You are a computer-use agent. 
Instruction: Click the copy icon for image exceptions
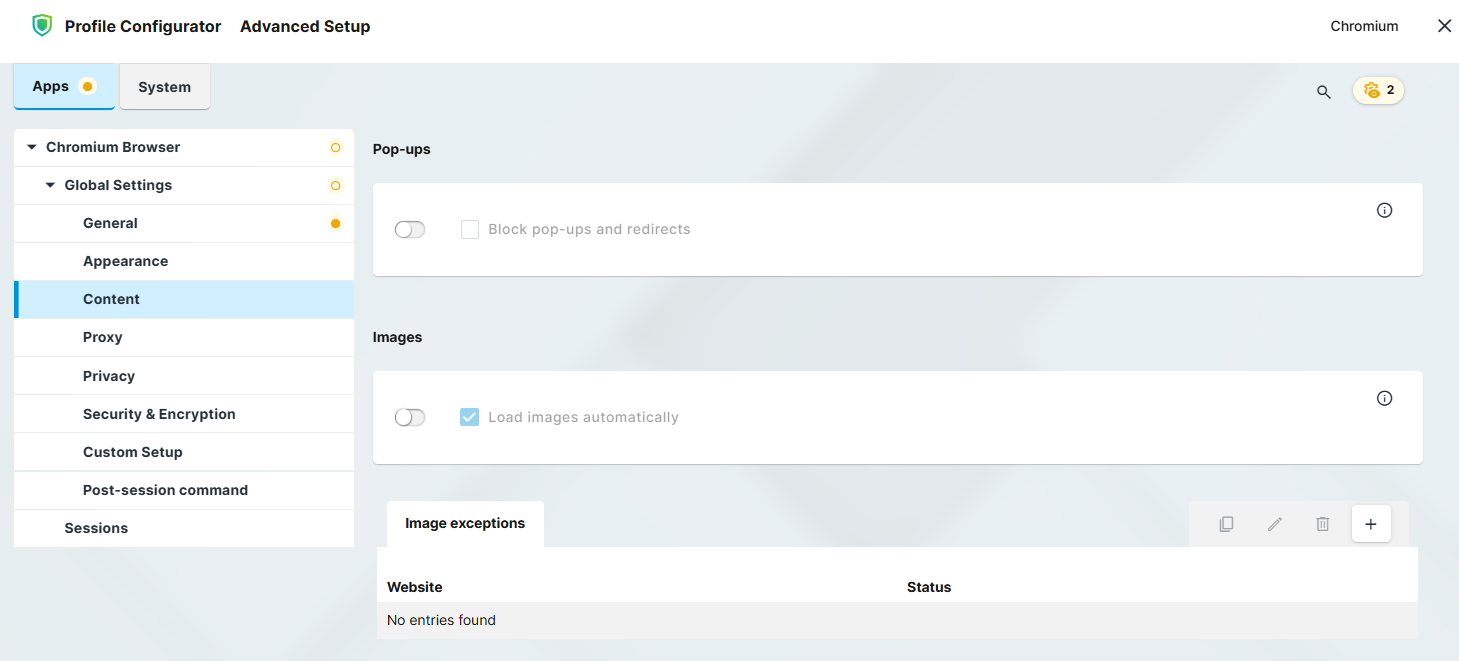click(x=1226, y=524)
